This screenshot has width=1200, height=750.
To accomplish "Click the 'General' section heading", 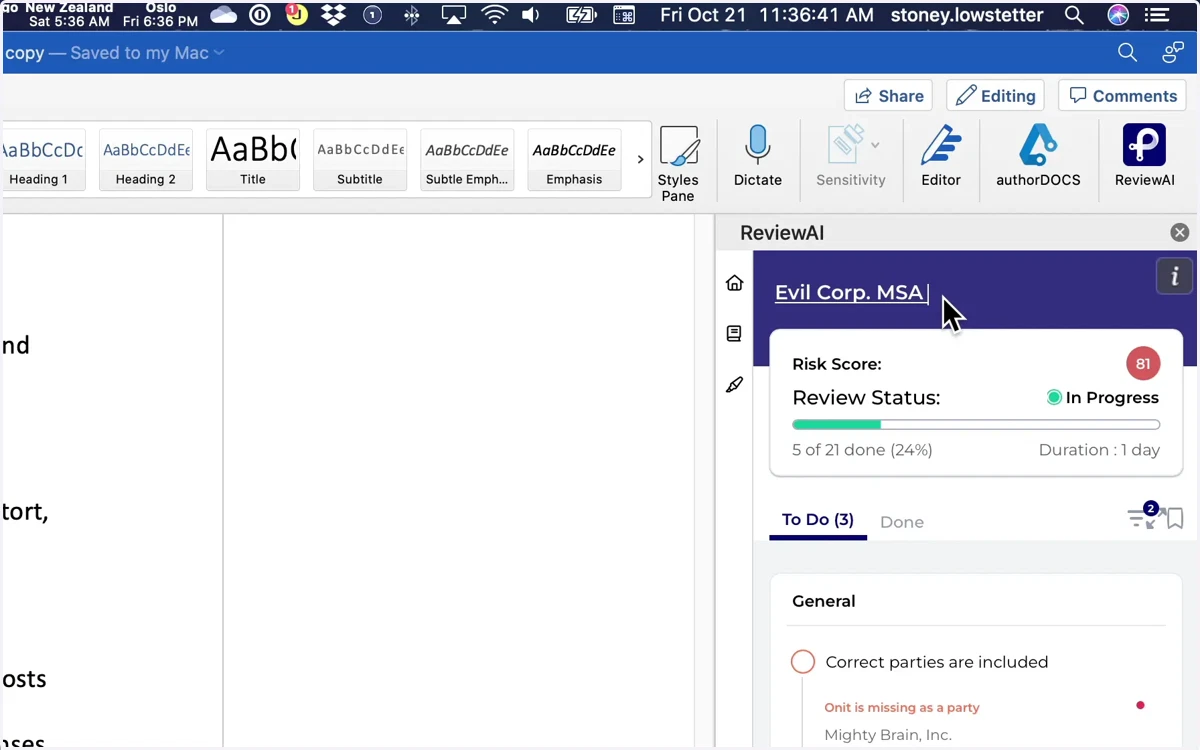I will pos(824,601).
